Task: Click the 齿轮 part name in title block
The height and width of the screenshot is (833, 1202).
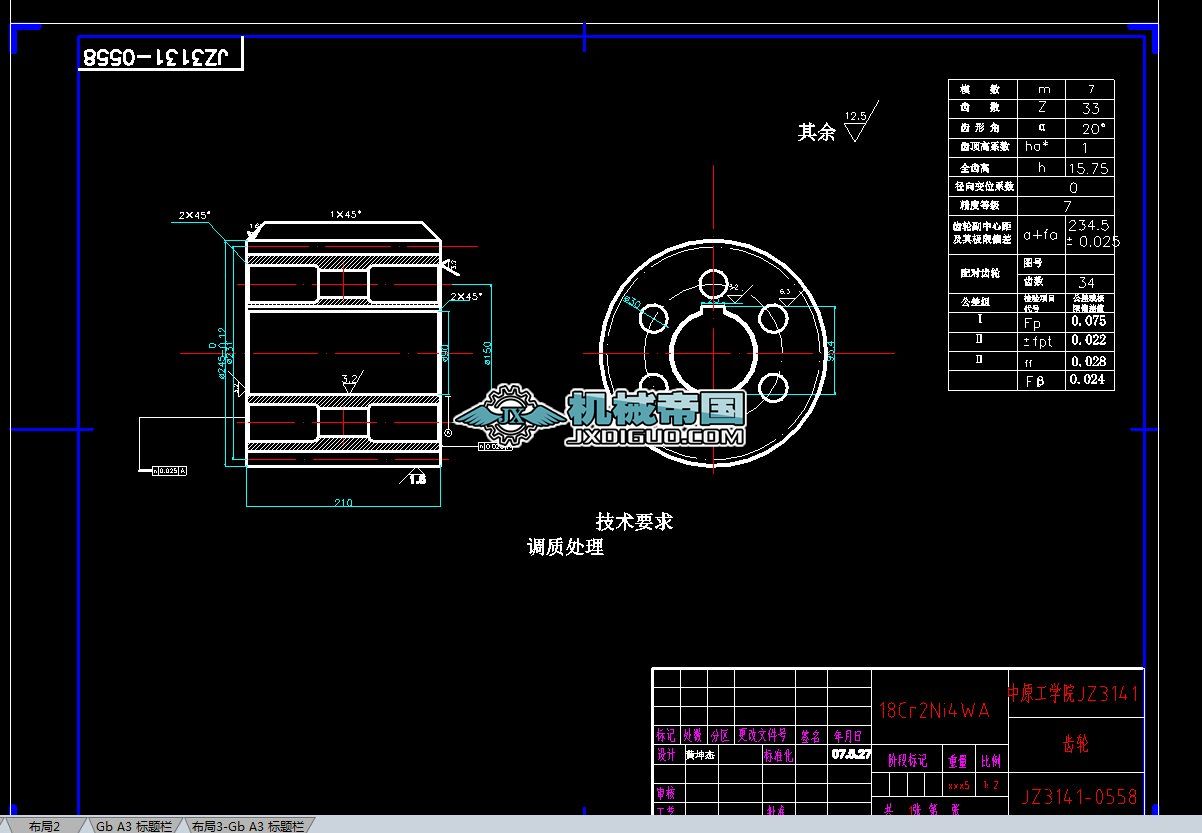Action: click(1075, 744)
